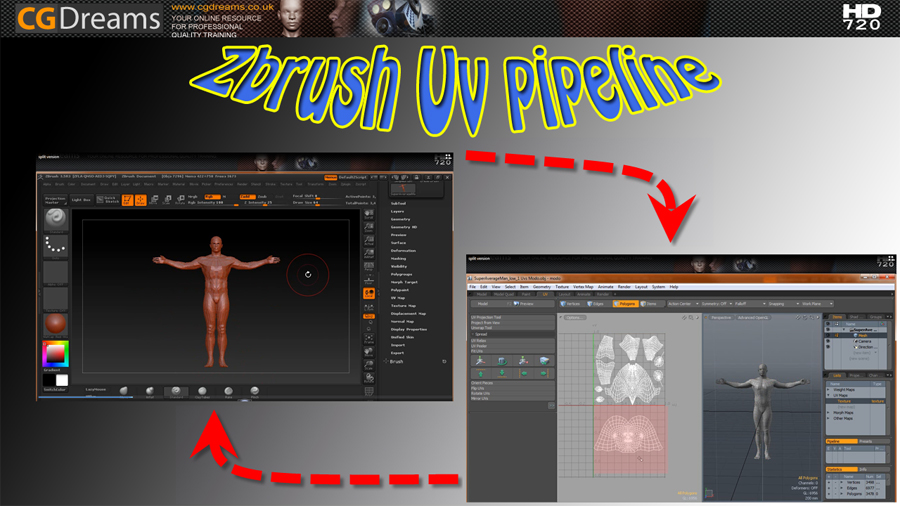Hide the Camera item via eye icon in Modo
900x506 pixels.
828,341
